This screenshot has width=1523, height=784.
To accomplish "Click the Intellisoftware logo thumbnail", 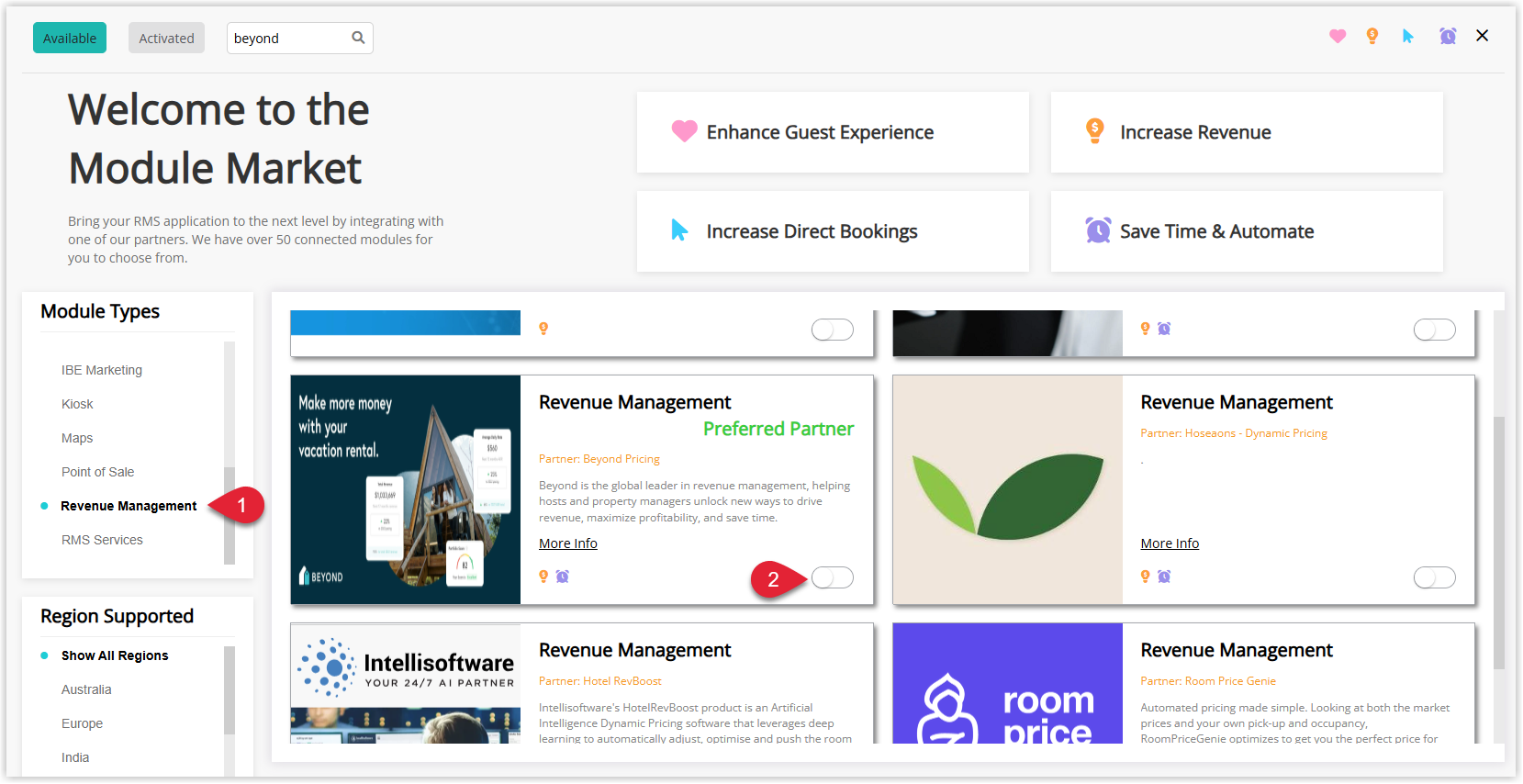I will (406, 683).
